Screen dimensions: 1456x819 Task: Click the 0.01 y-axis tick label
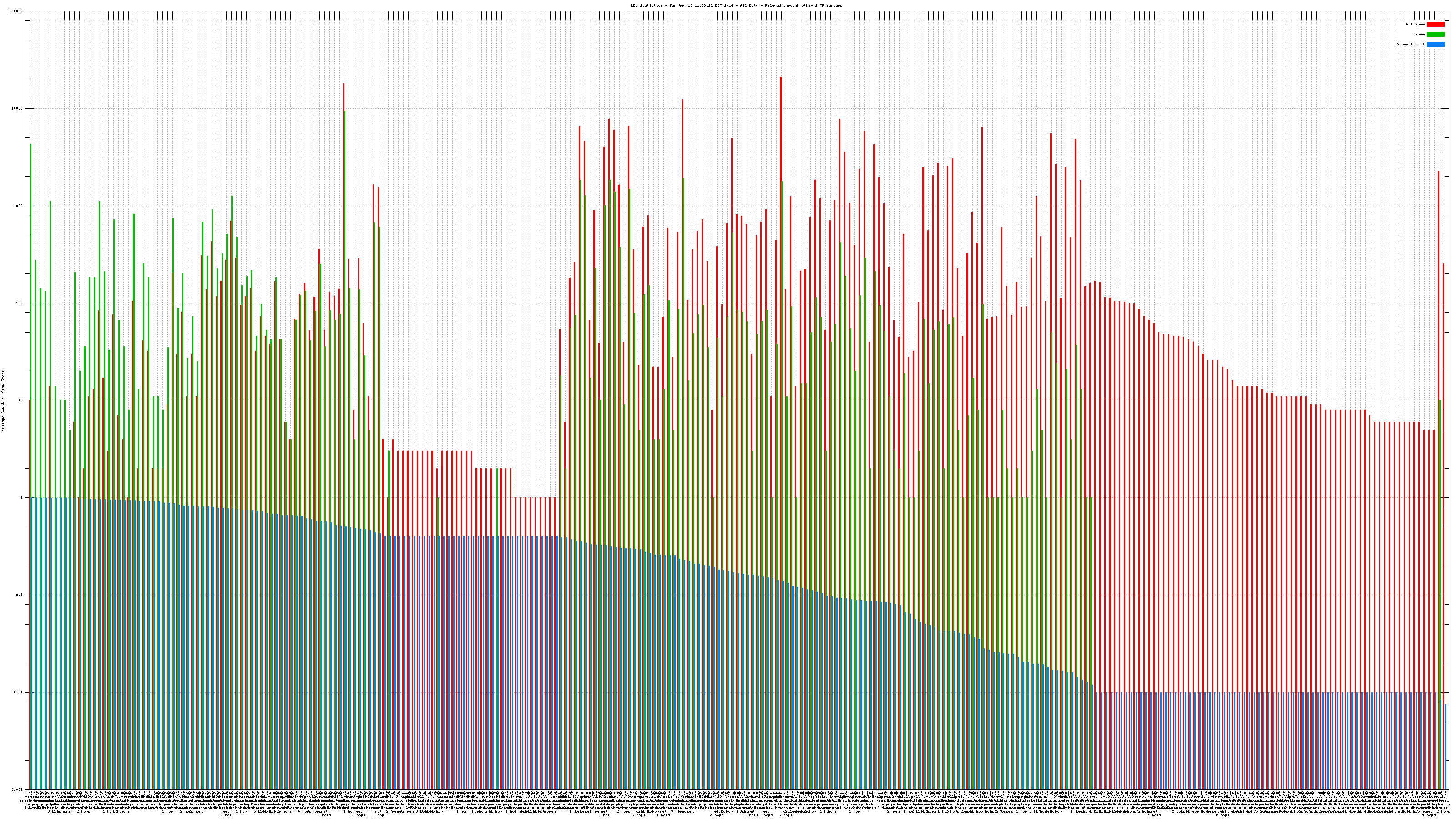tap(19, 692)
